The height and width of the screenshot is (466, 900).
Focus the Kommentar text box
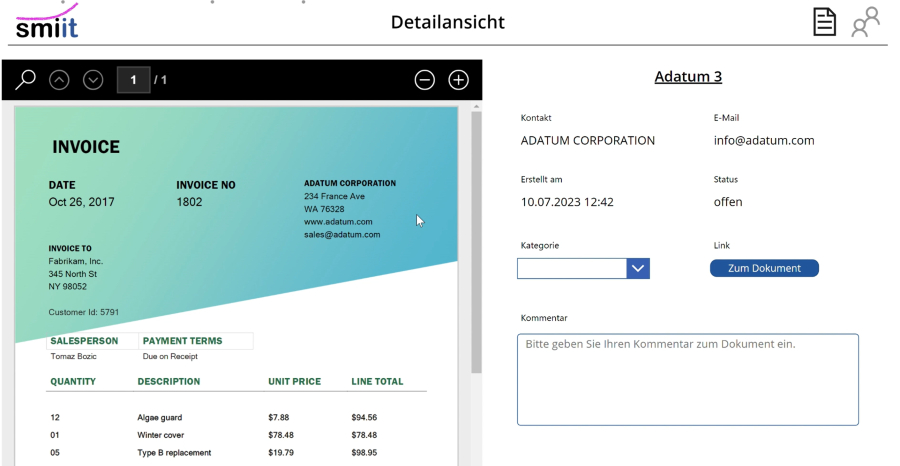[687, 379]
